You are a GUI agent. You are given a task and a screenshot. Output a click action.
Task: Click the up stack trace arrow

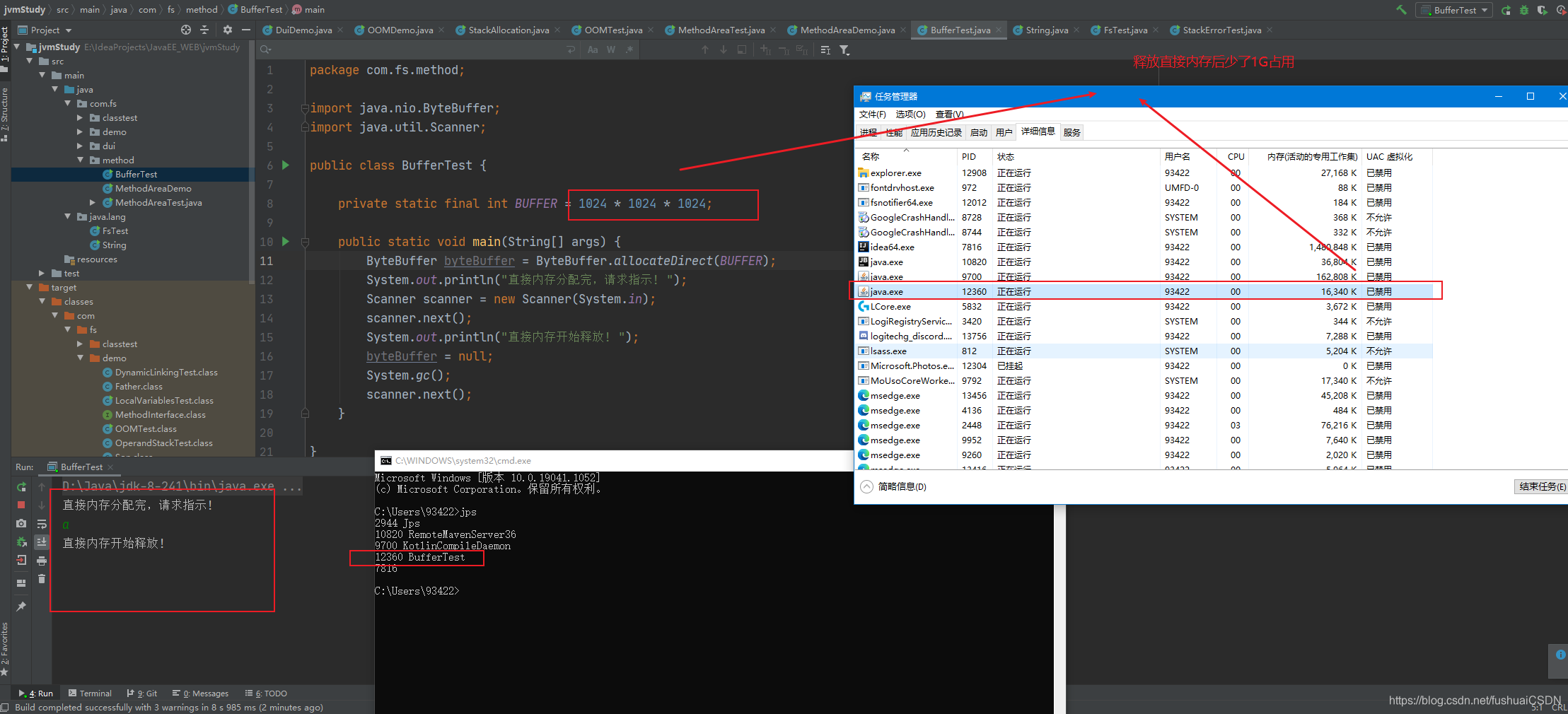coord(42,486)
